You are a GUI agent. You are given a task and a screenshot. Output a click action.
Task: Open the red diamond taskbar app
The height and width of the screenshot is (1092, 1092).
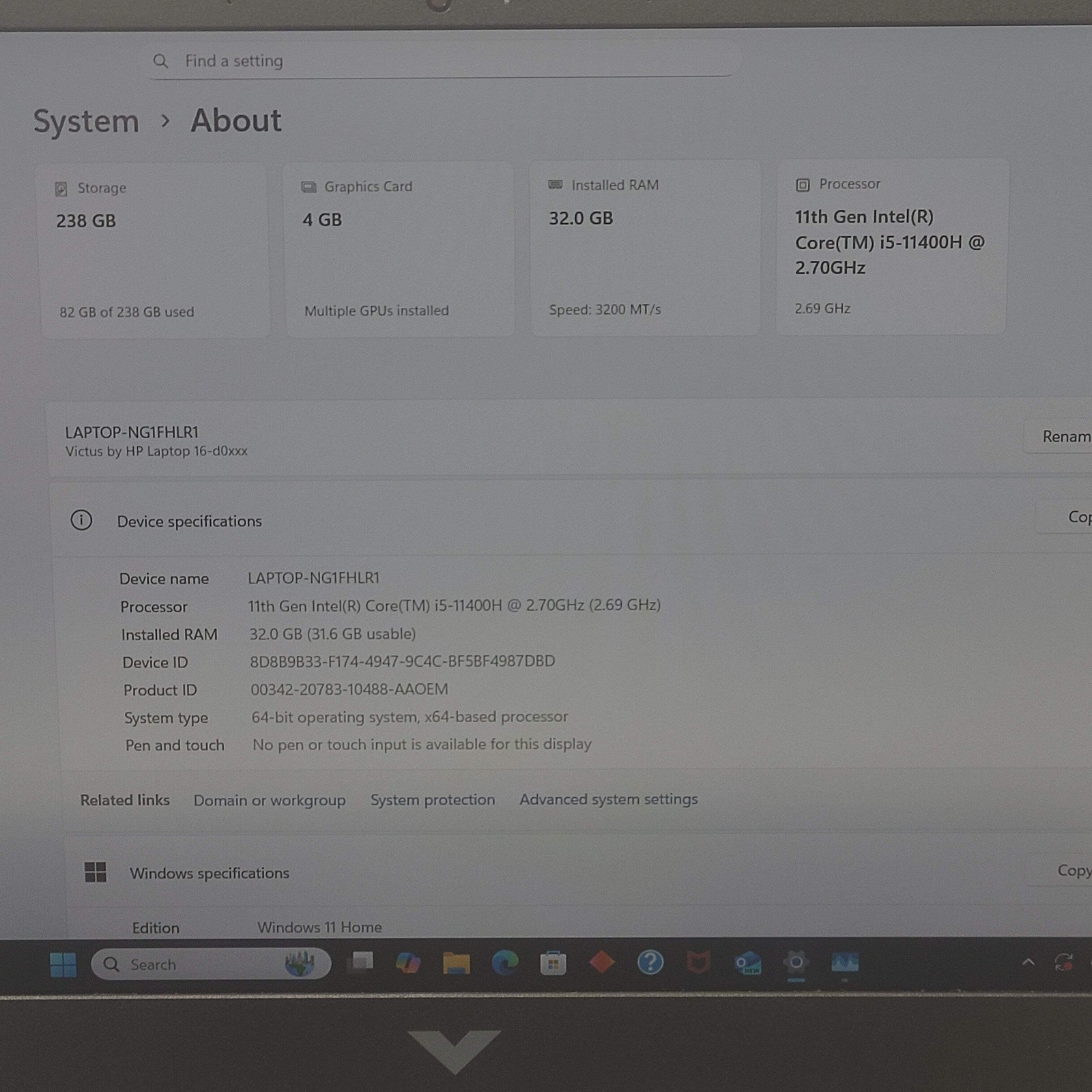[601, 962]
